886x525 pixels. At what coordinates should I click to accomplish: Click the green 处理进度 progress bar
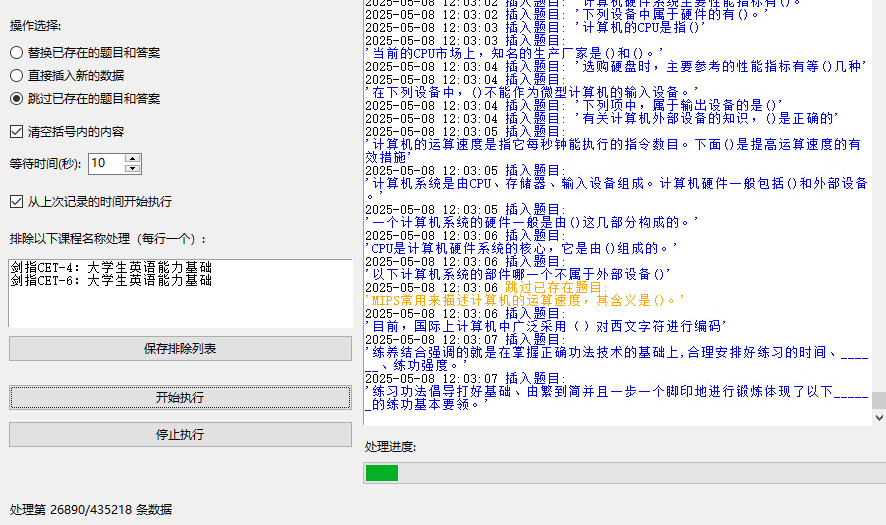pyautogui.click(x=382, y=472)
